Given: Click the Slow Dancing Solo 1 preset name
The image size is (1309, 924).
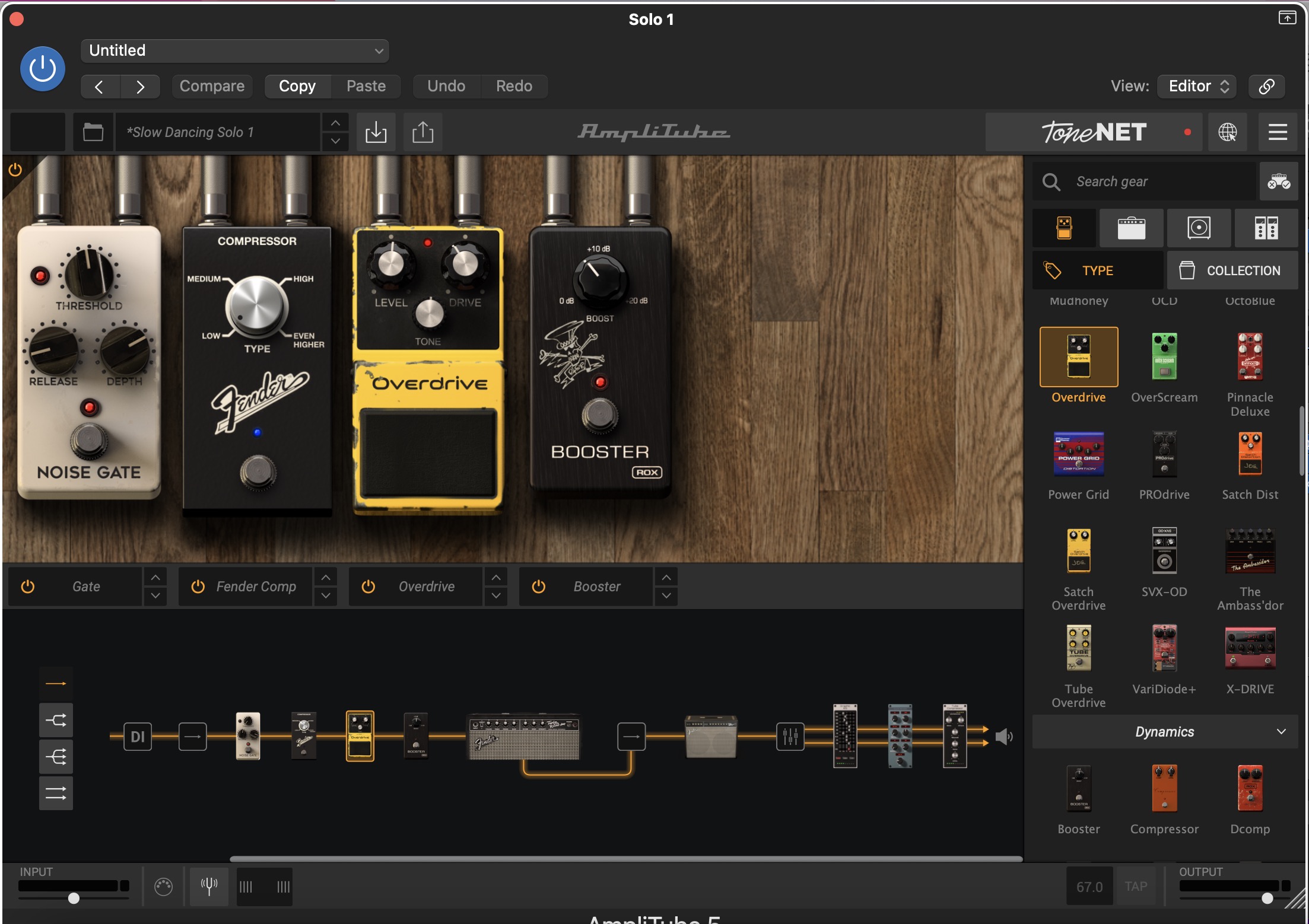Looking at the screenshot, I should coord(217,132).
